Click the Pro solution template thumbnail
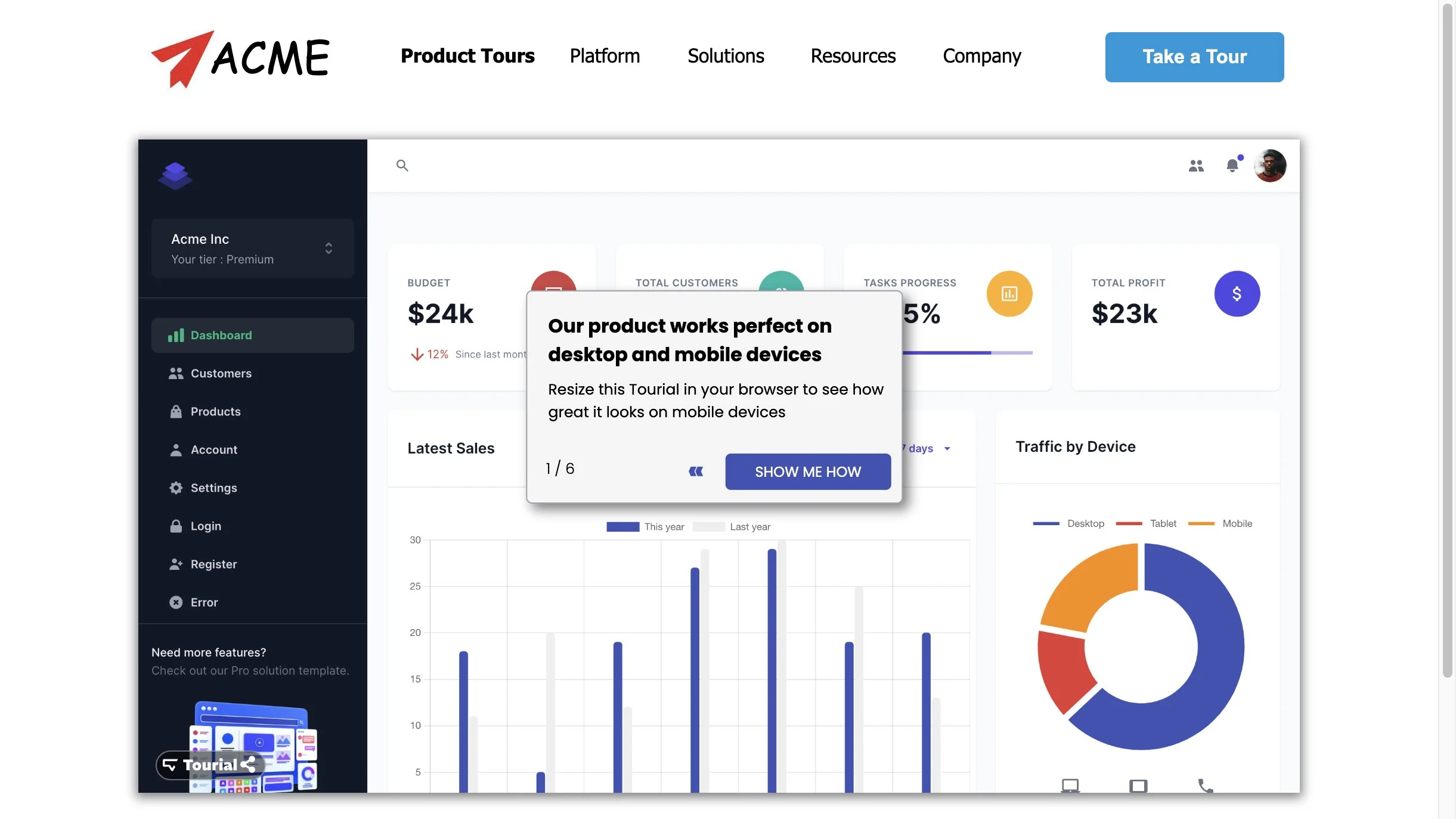Viewport: 1456px width, 819px height. (x=253, y=747)
